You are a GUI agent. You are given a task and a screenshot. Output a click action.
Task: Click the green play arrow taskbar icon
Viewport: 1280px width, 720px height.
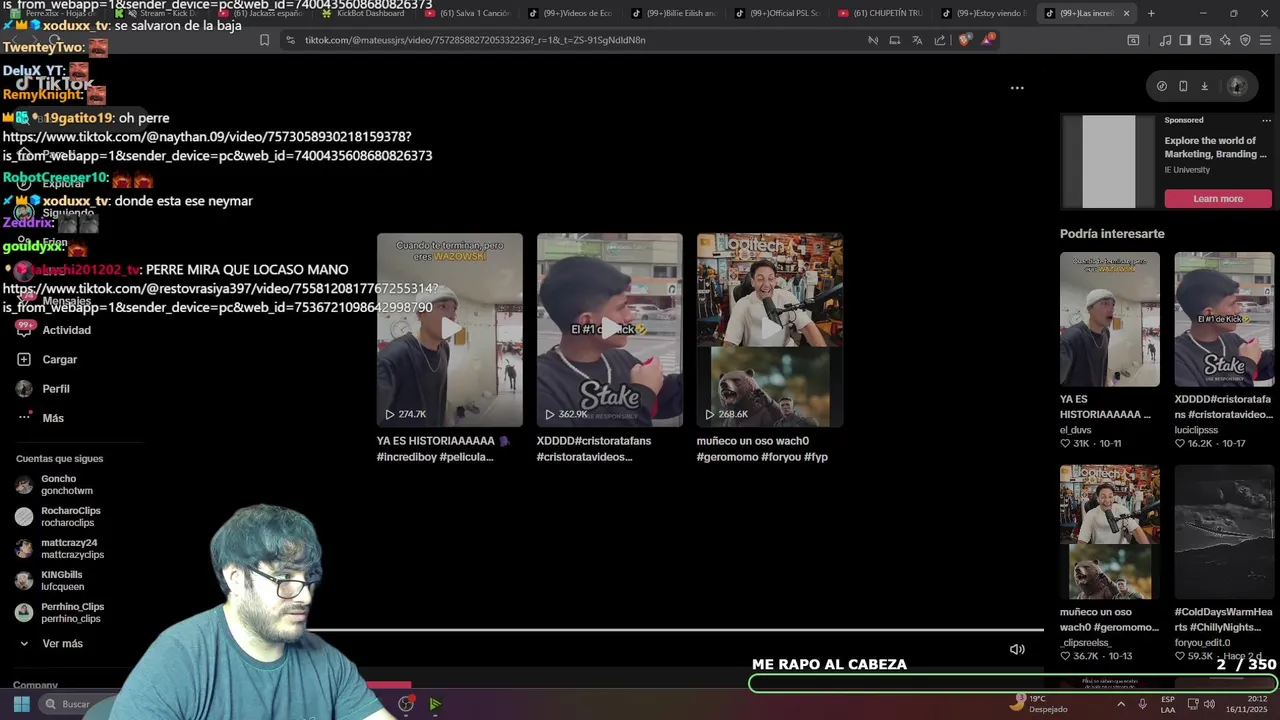[x=435, y=704]
